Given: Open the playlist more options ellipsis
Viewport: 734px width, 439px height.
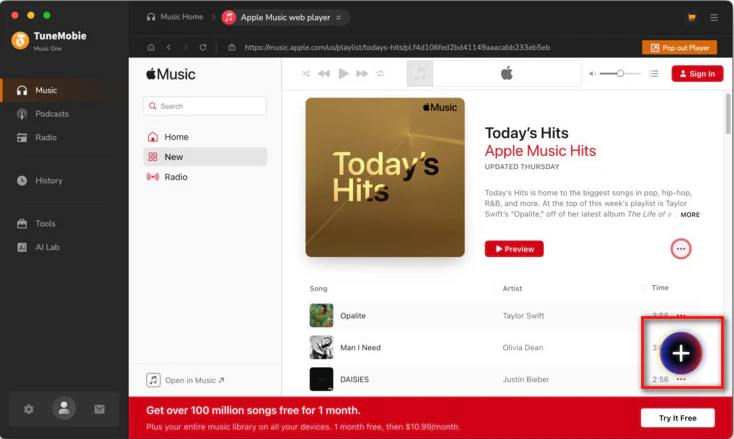Looking at the screenshot, I should 681,249.
